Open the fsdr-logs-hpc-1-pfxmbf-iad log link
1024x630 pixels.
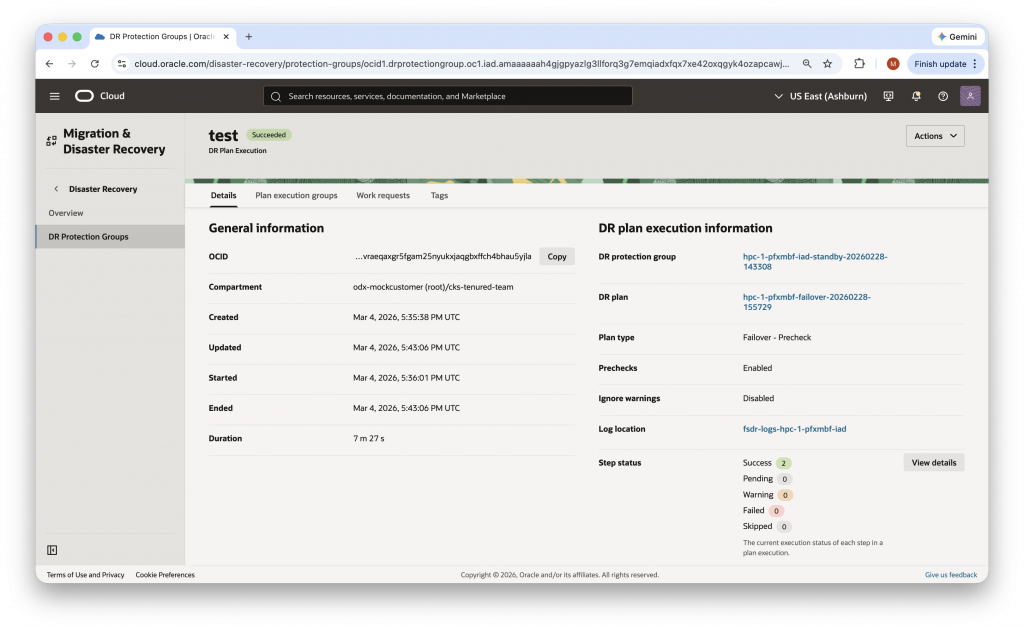tap(795, 428)
